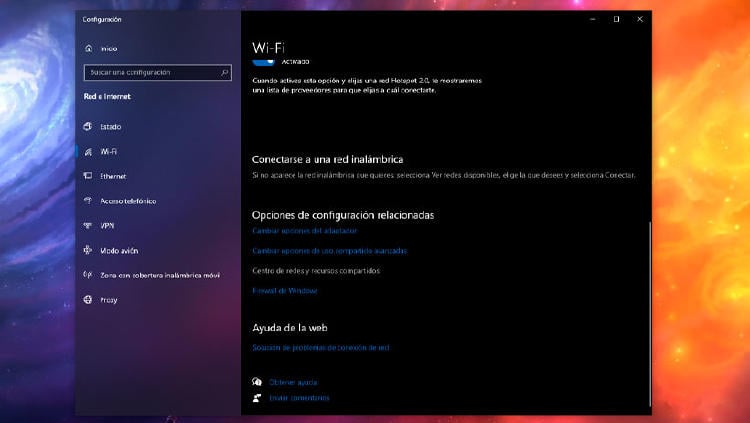Open Cambiar opciones del adaptador link
The image size is (750, 423).
[304, 231]
